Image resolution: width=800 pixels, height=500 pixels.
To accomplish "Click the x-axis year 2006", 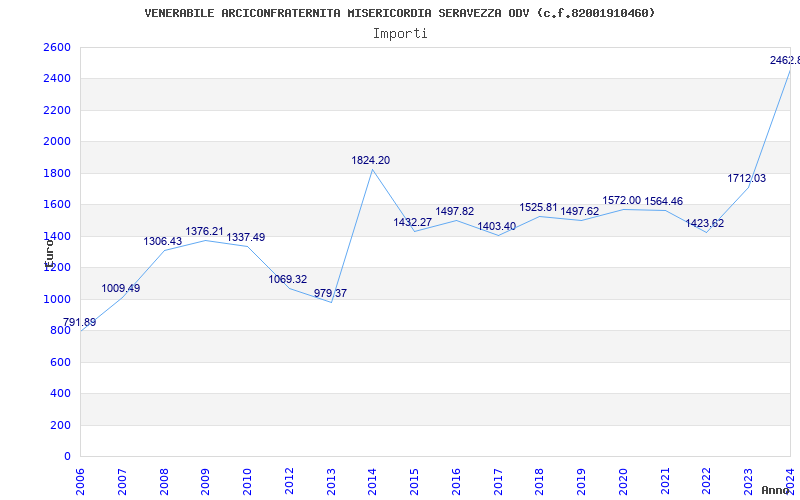I will 80,482.
